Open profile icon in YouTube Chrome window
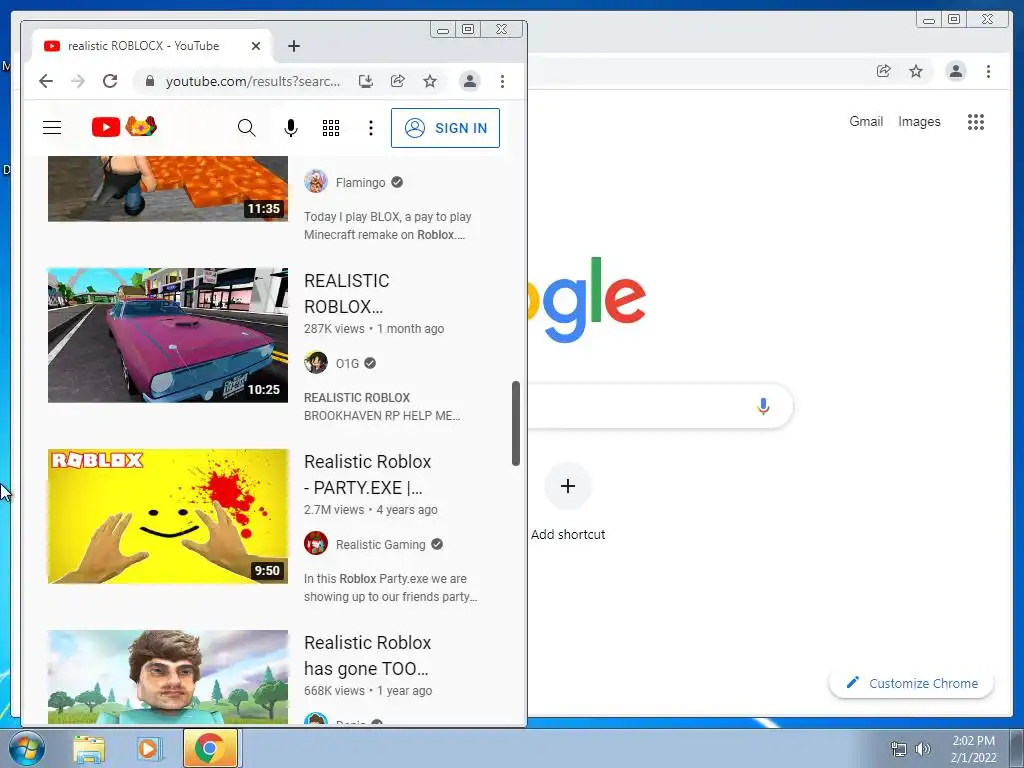This screenshot has height=768, width=1024. pyautogui.click(x=470, y=81)
